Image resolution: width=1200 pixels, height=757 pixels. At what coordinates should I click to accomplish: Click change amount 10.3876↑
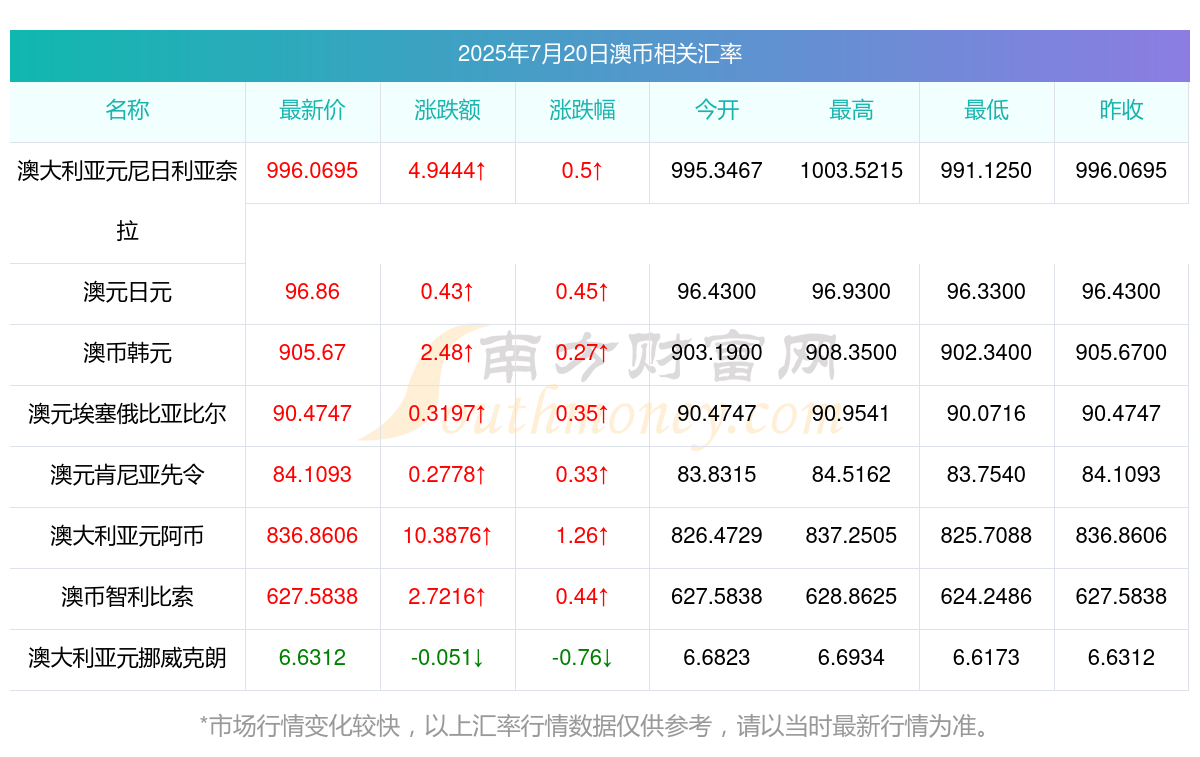pos(448,536)
